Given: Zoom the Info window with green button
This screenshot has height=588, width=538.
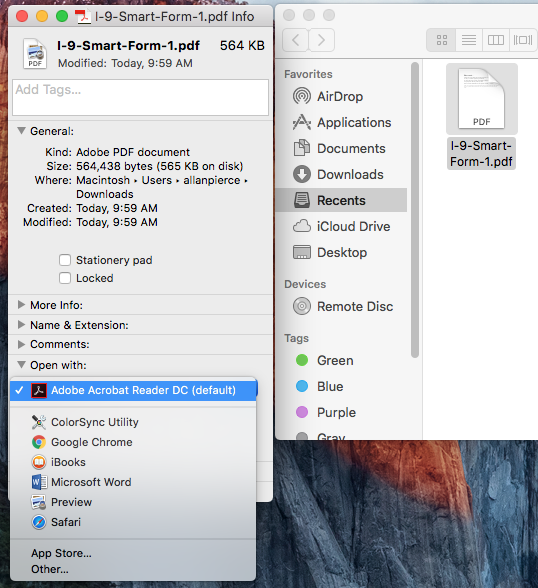Looking at the screenshot, I should pos(62,16).
